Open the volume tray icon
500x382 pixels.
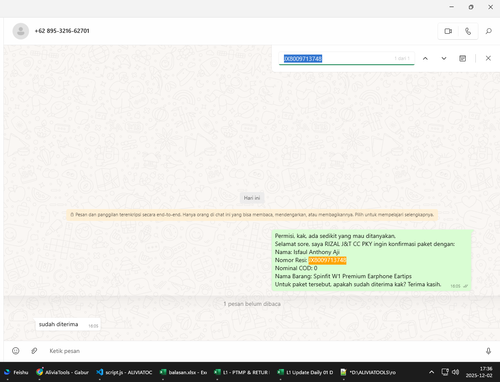pyautogui.click(x=456, y=372)
